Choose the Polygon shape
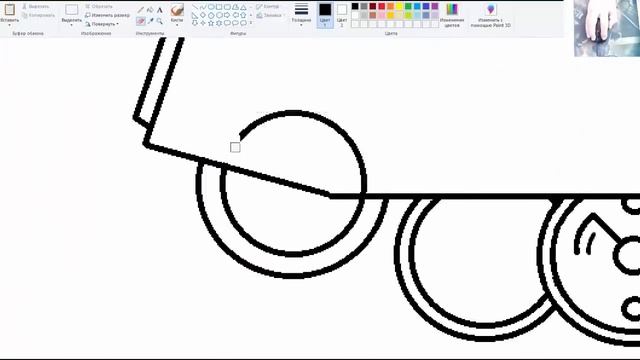Image resolution: width=640 pixels, height=360 pixels. pos(235,7)
